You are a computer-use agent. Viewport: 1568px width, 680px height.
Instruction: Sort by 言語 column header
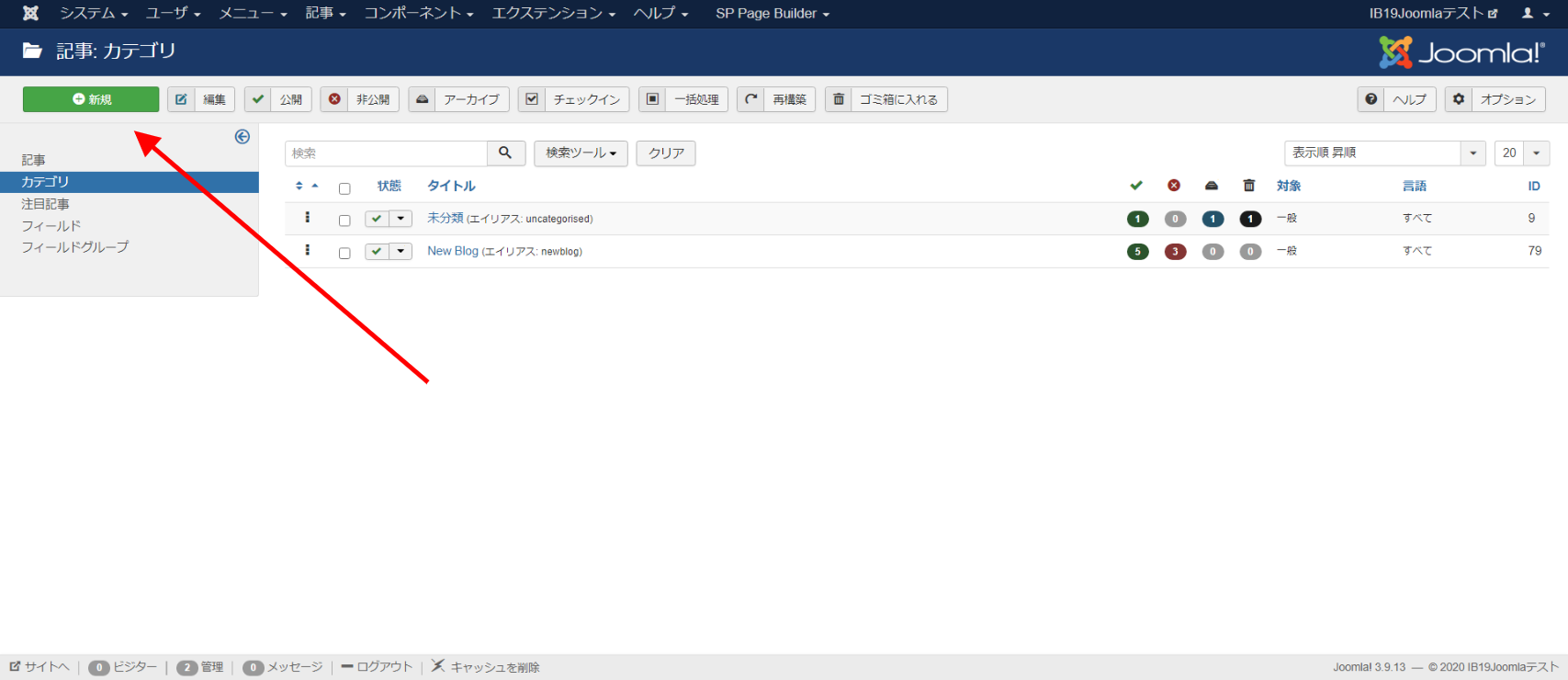pyautogui.click(x=1415, y=186)
